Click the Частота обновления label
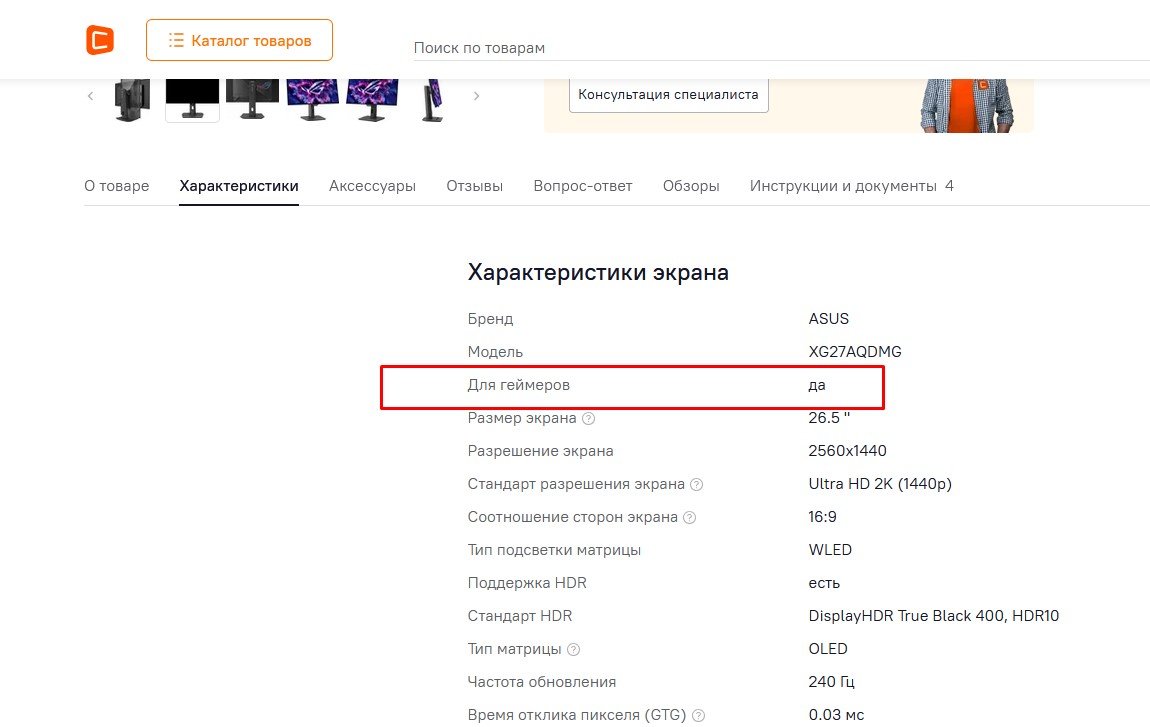The image size is (1150, 727). (542, 682)
